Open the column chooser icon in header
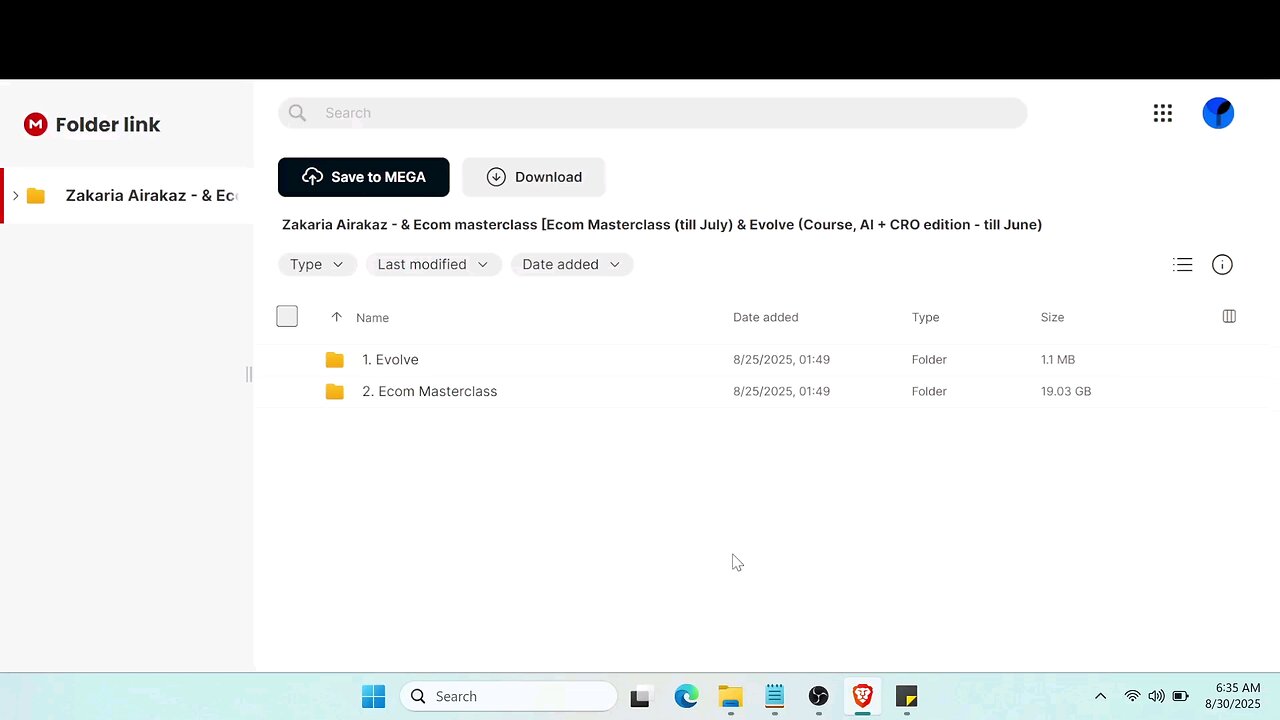The image size is (1280, 720). tap(1229, 316)
